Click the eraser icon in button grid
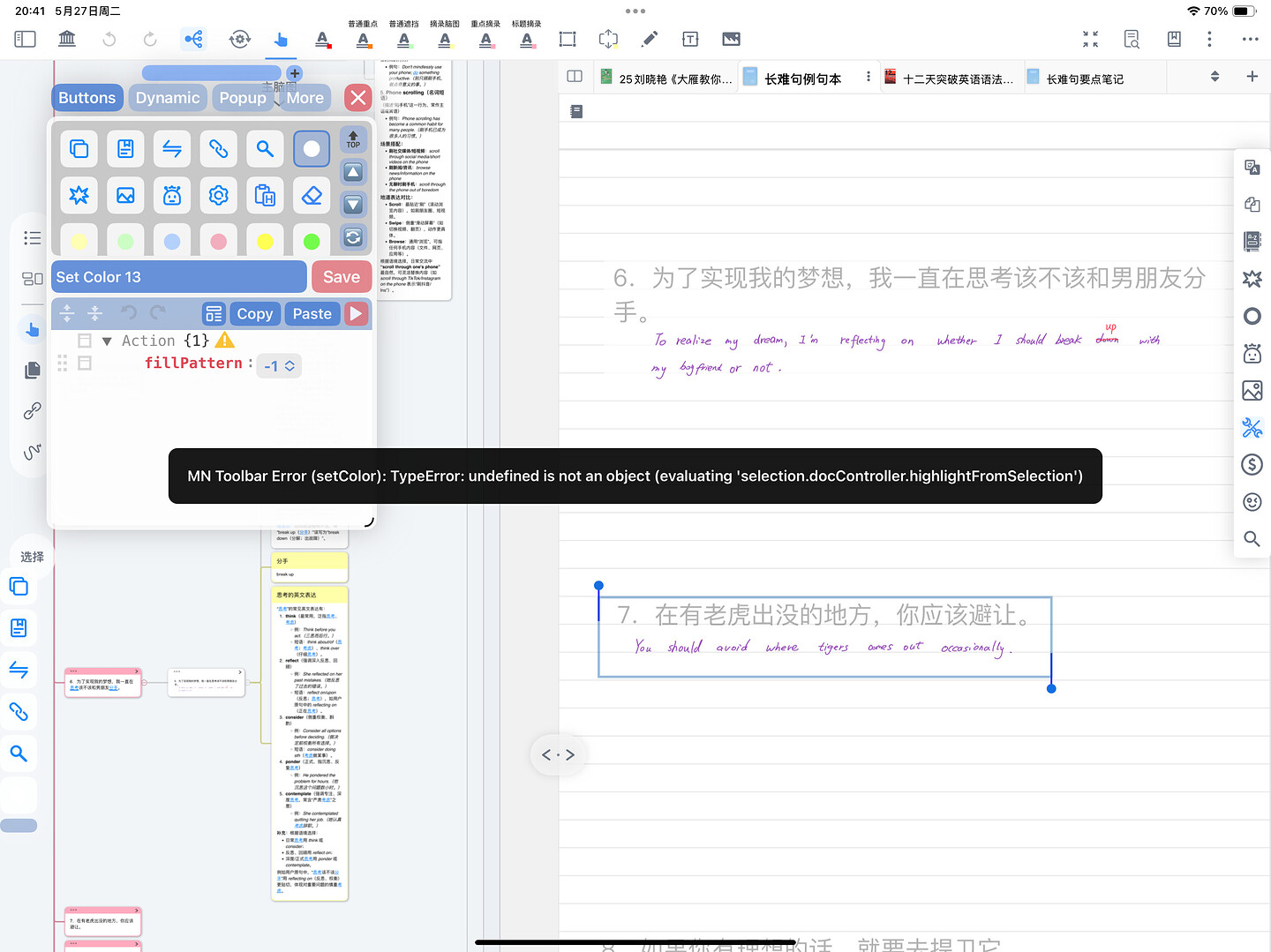The width and height of the screenshot is (1271, 952). click(312, 195)
